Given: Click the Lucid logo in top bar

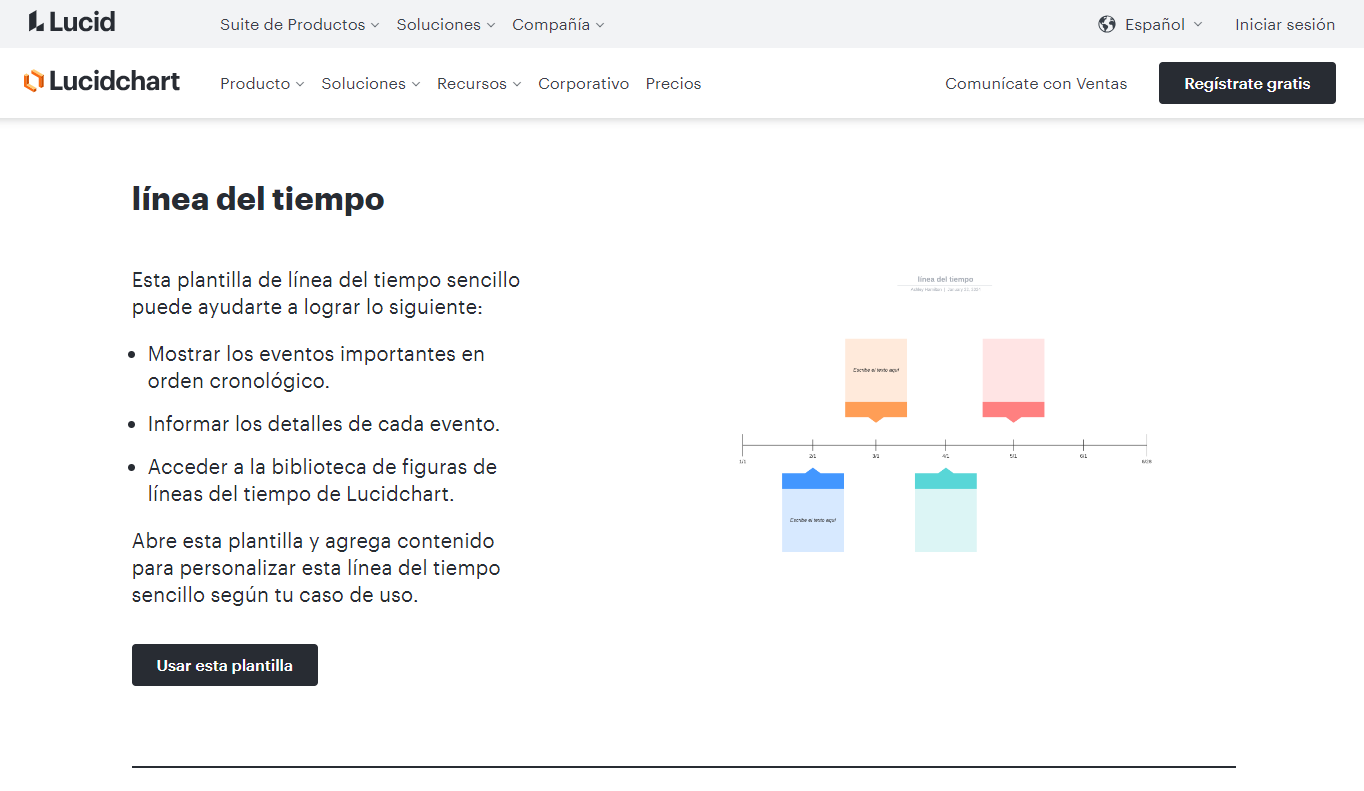Looking at the screenshot, I should (72, 22).
